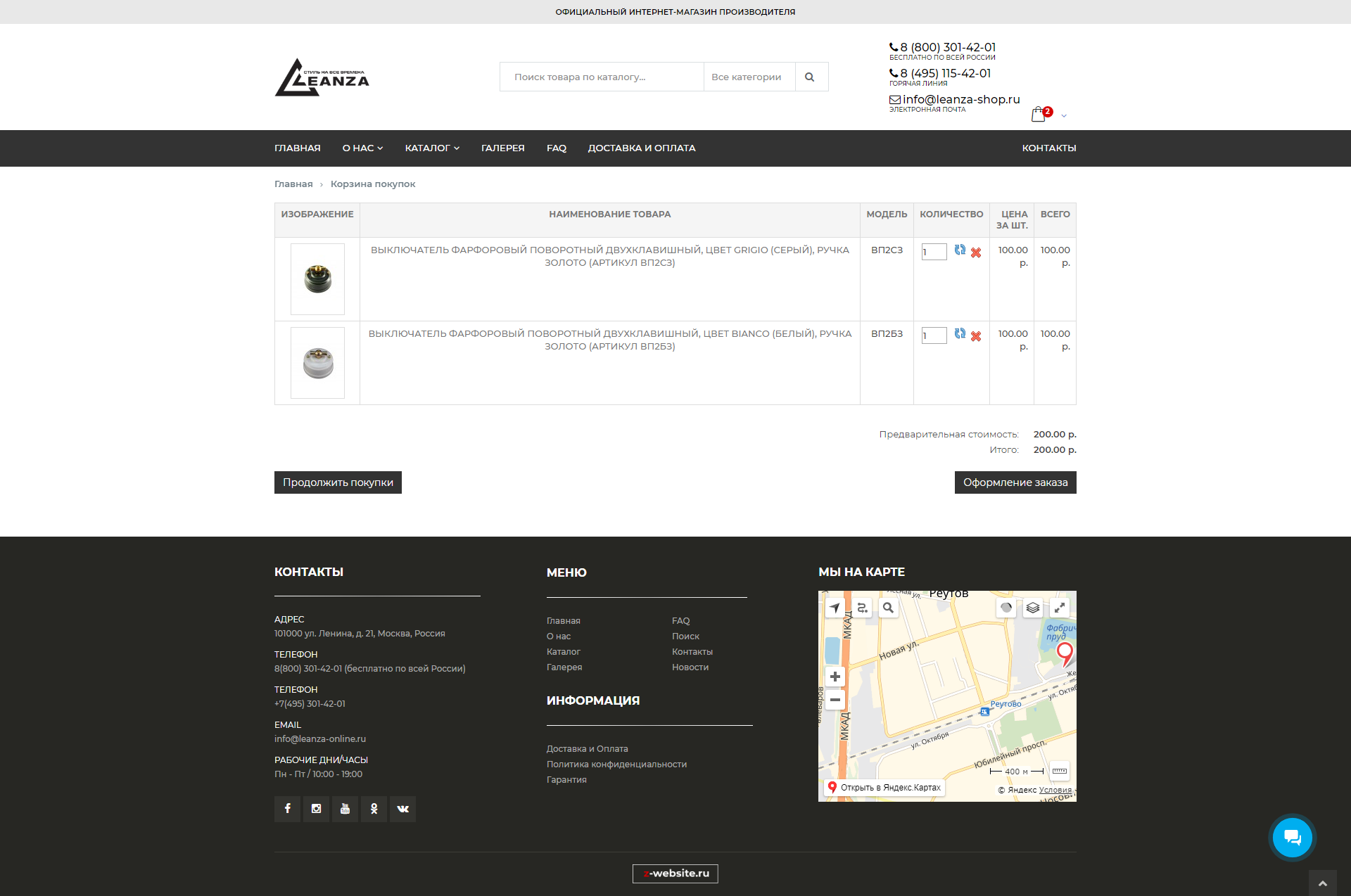Open the КОНТАКТЫ menu item
The width and height of the screenshot is (1351, 896).
(x=1048, y=148)
